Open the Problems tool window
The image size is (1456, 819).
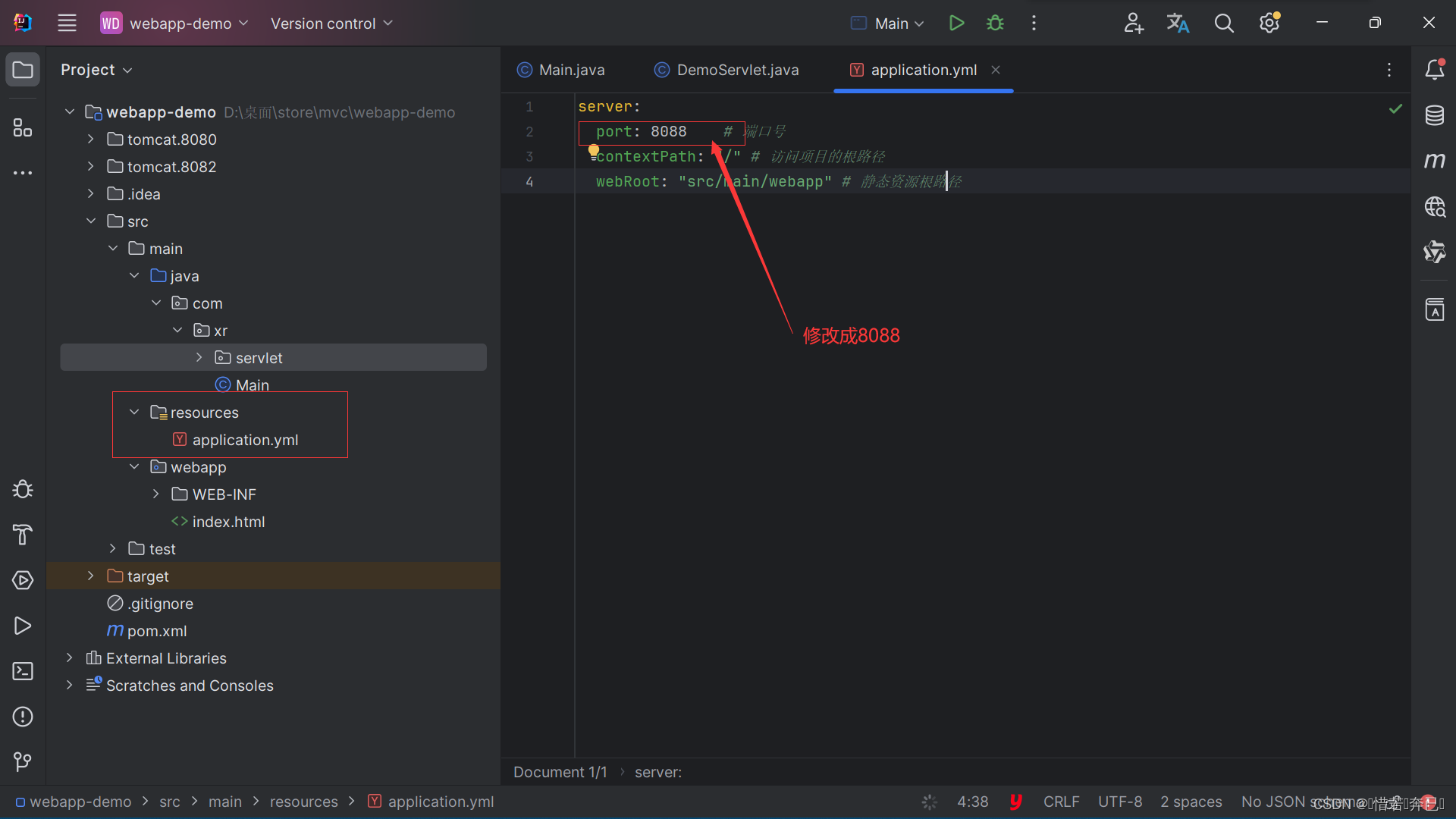[x=23, y=717]
